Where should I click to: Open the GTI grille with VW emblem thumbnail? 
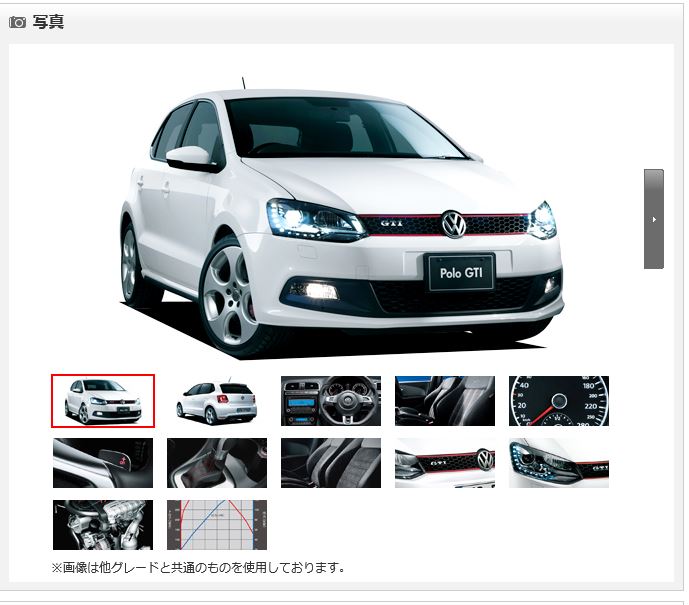[445, 463]
